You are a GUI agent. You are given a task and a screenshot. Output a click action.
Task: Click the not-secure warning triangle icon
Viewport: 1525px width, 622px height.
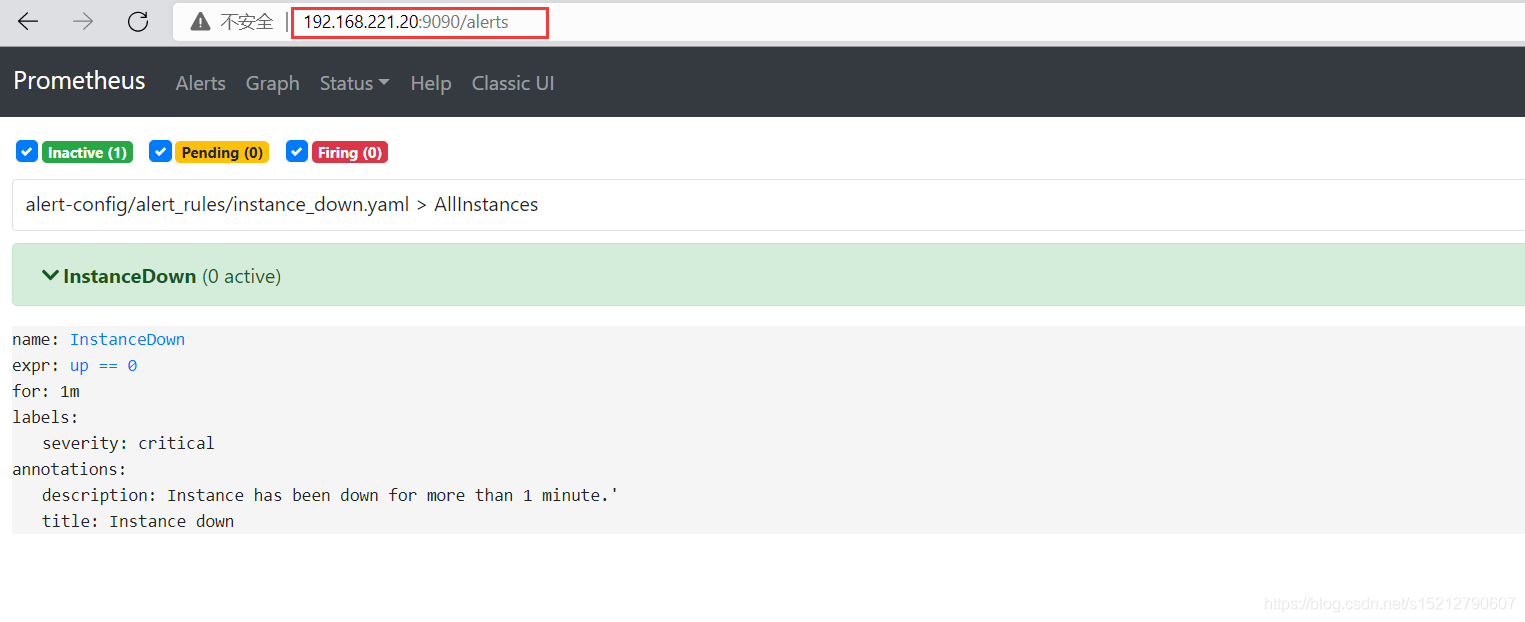[201, 22]
